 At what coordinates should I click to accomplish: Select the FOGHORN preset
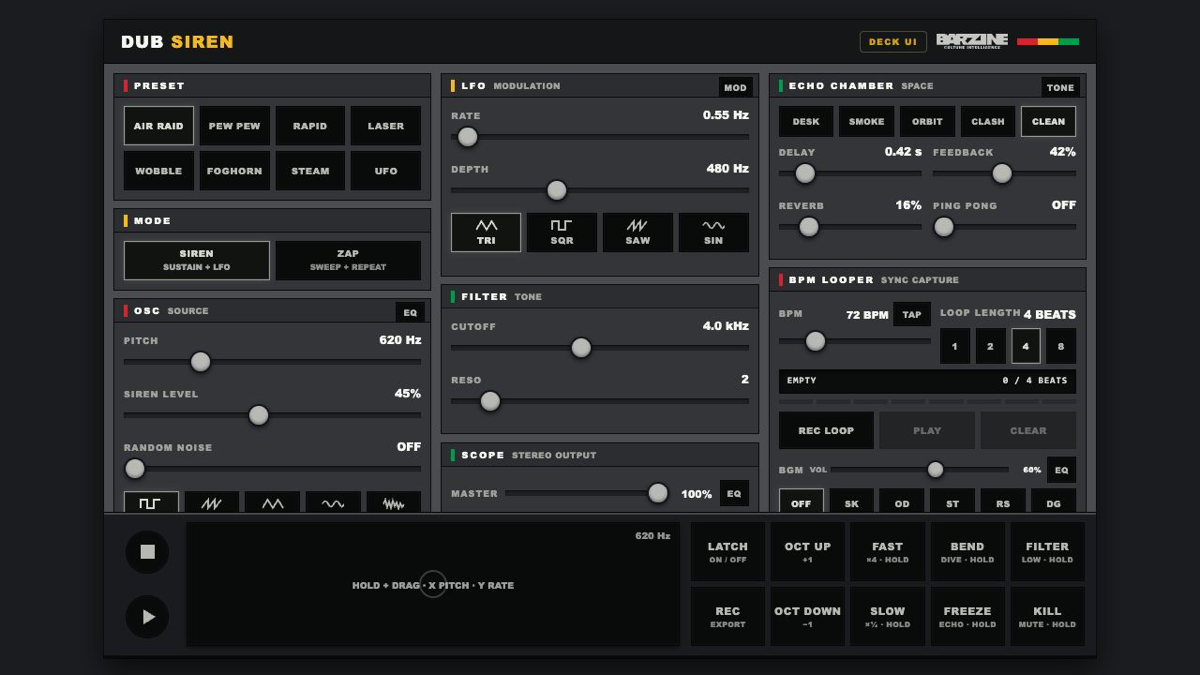(235, 171)
